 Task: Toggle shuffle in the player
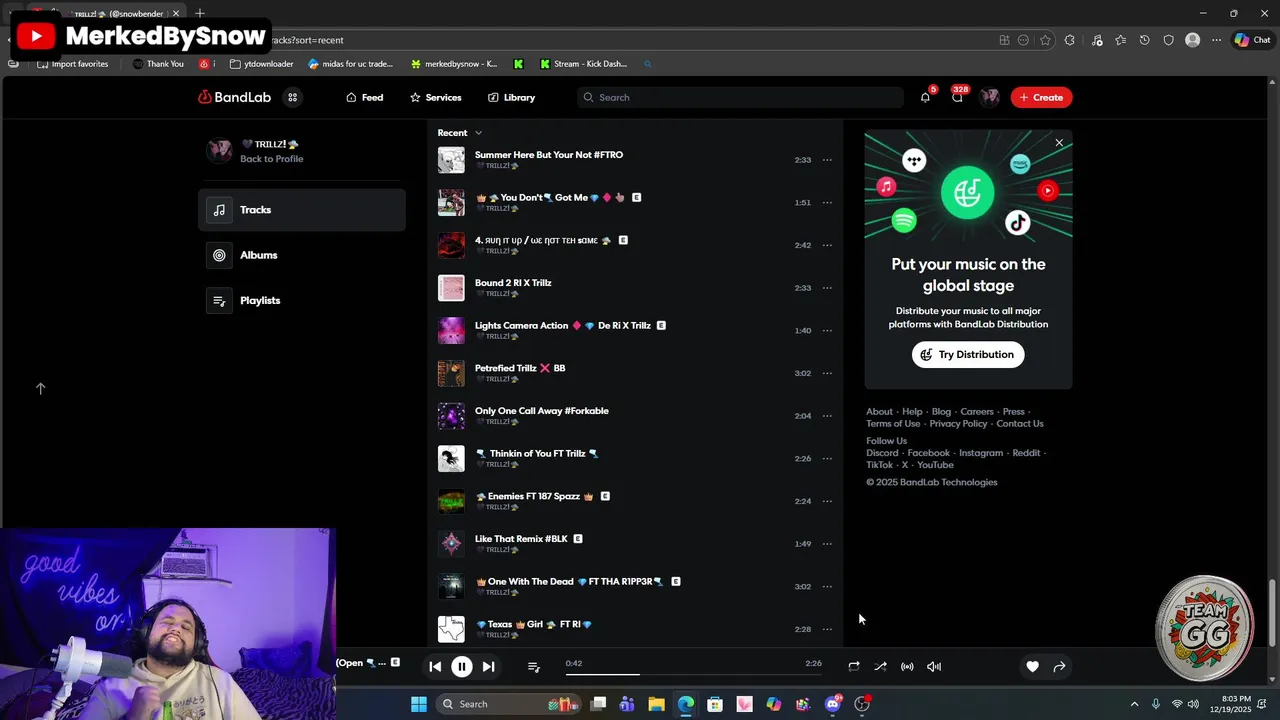pyautogui.click(x=880, y=667)
